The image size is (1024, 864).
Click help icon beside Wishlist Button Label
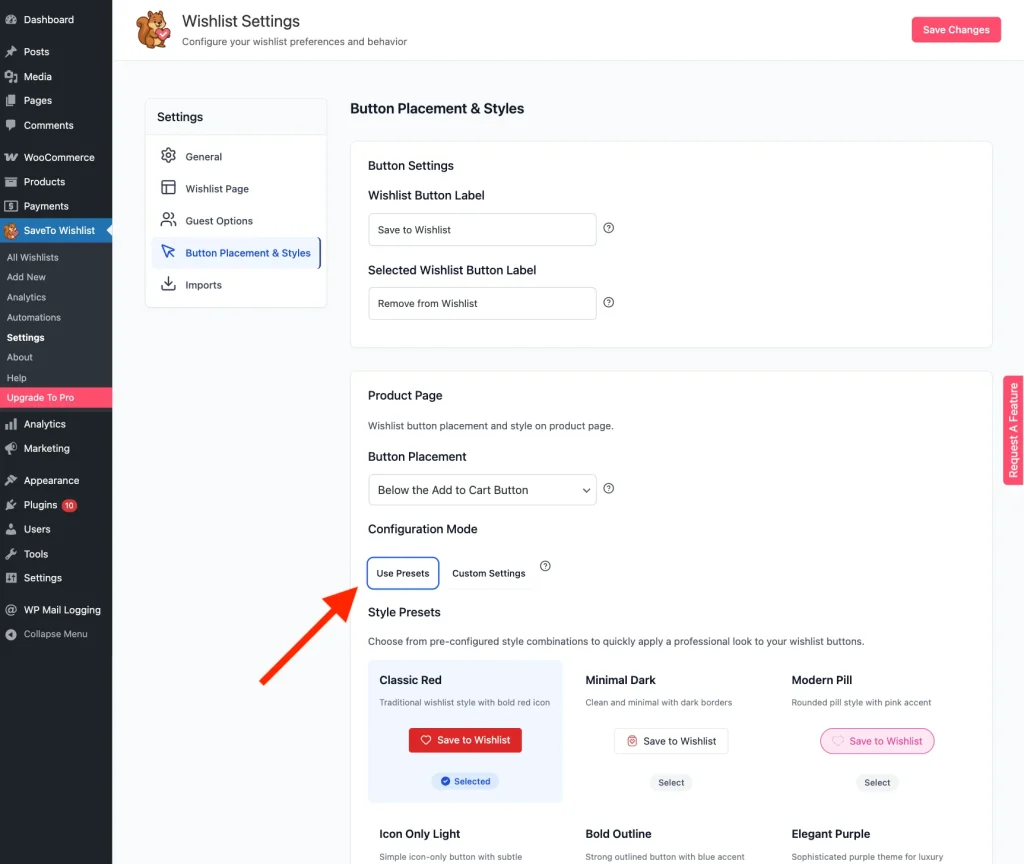[609, 228]
